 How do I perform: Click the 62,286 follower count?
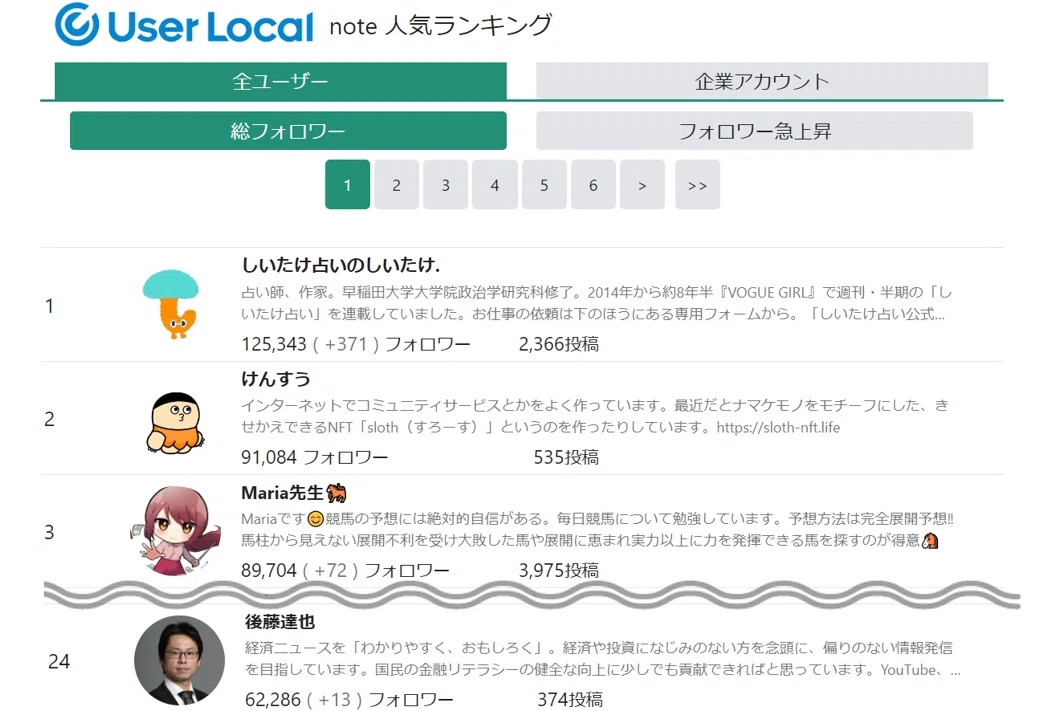273,700
